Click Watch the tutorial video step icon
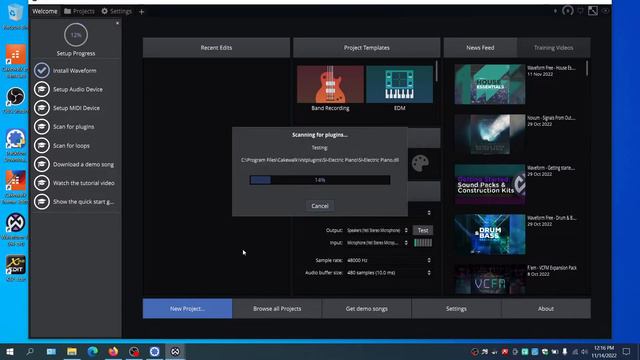 (42, 183)
